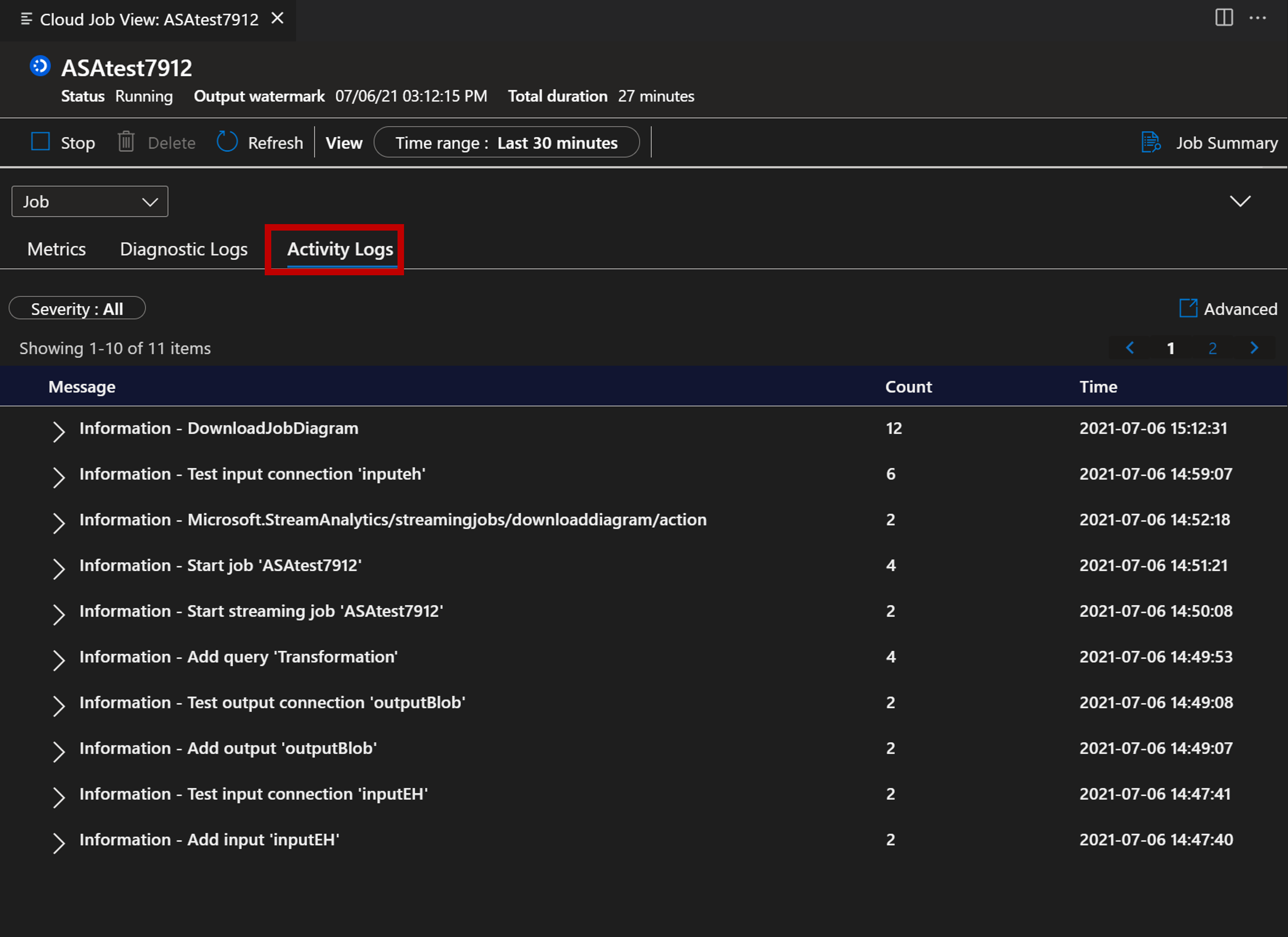Viewport: 1288px width, 937px height.
Task: Switch to the Diagnostic Logs tab
Action: tap(184, 249)
